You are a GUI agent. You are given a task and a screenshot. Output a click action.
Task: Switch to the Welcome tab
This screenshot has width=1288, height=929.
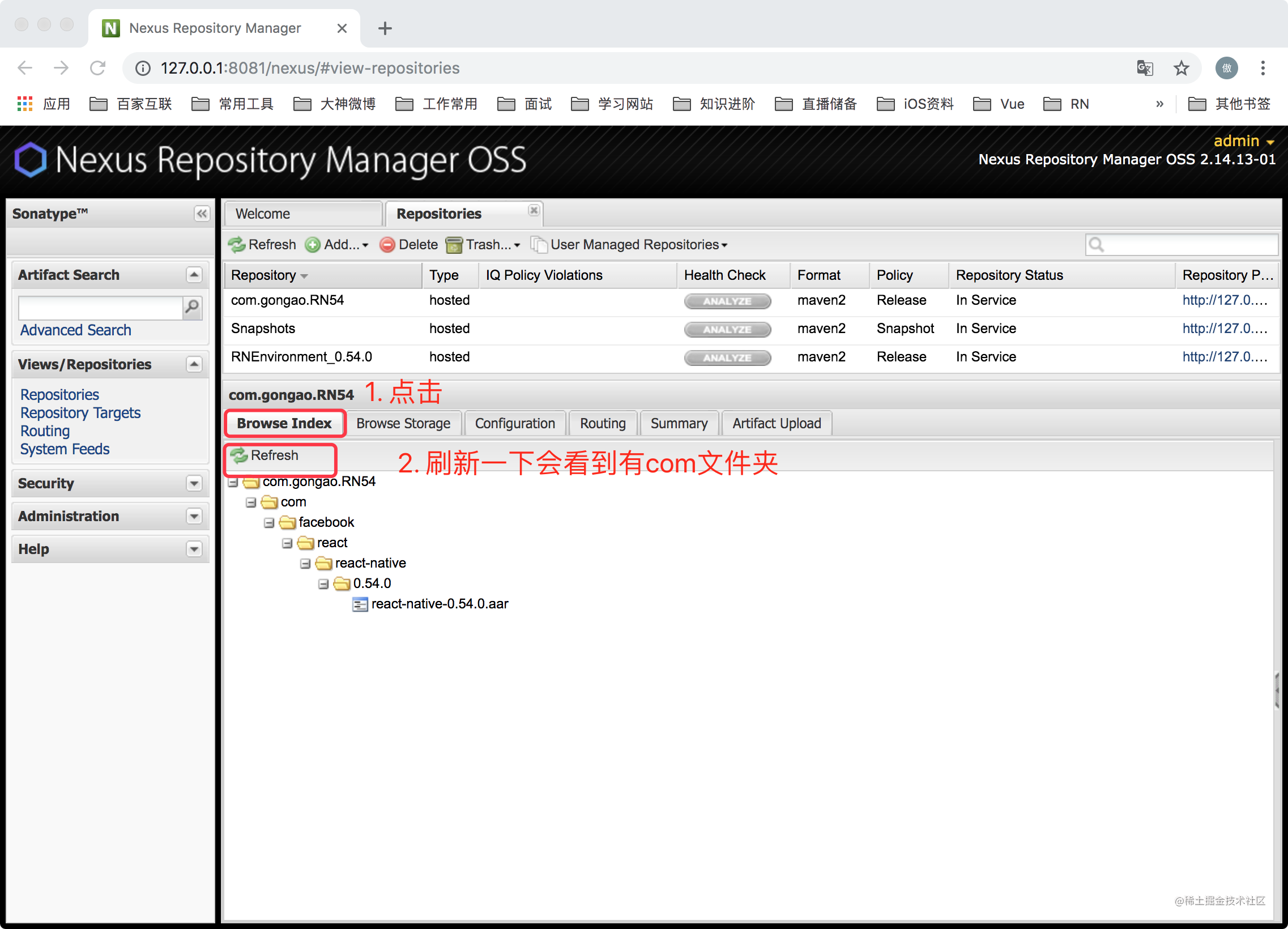click(302, 214)
